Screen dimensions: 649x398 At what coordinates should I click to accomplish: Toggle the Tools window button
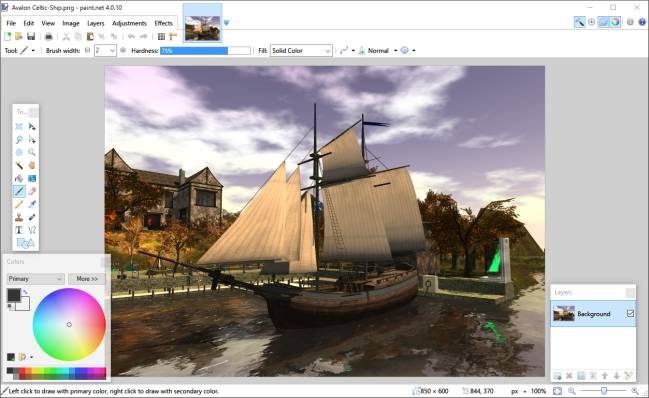pyautogui.click(x=579, y=22)
